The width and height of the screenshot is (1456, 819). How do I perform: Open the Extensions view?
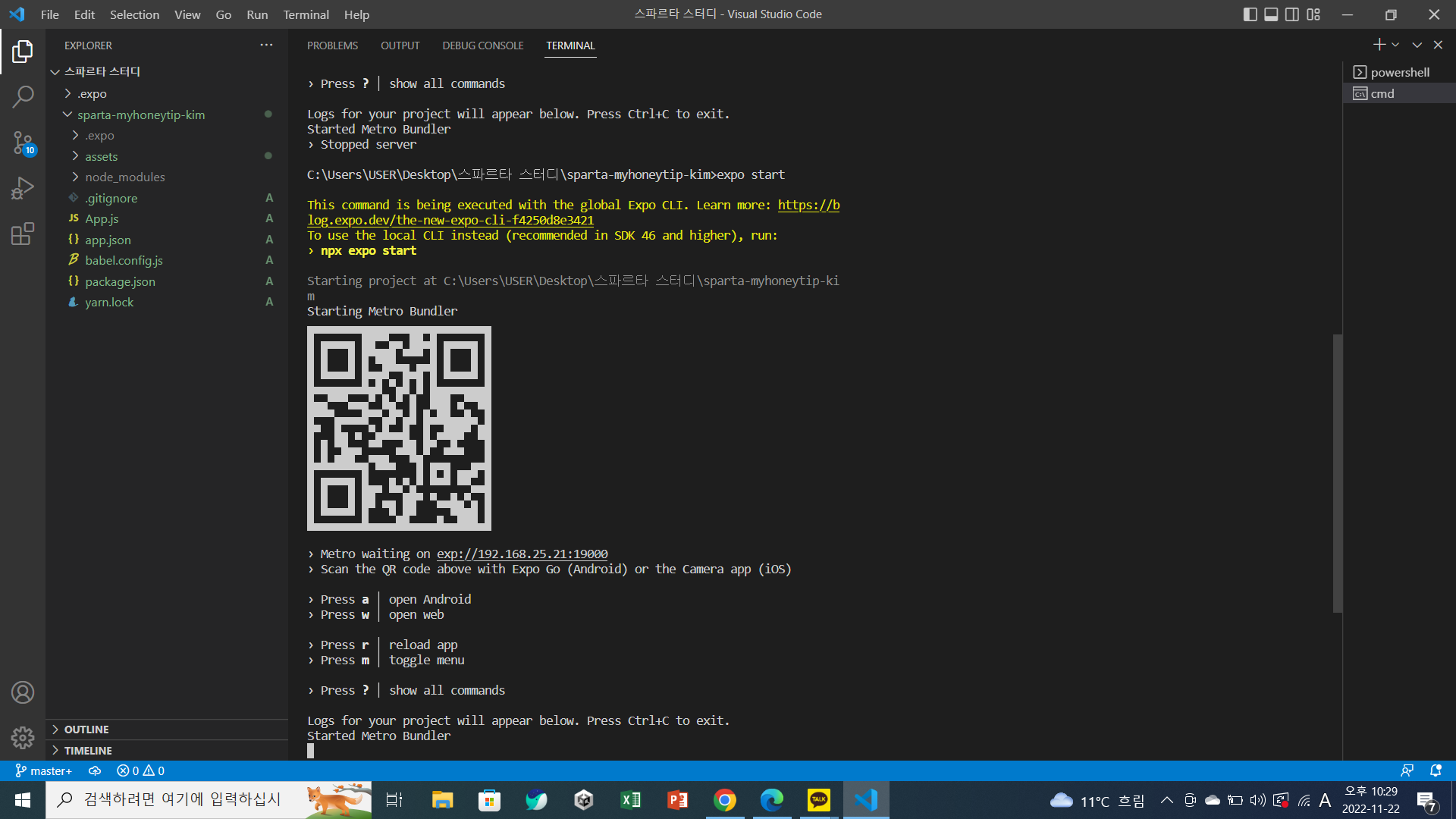click(23, 234)
